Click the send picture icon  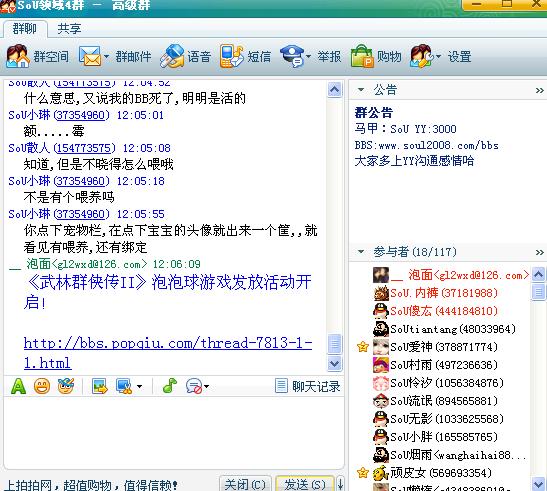click(99, 386)
